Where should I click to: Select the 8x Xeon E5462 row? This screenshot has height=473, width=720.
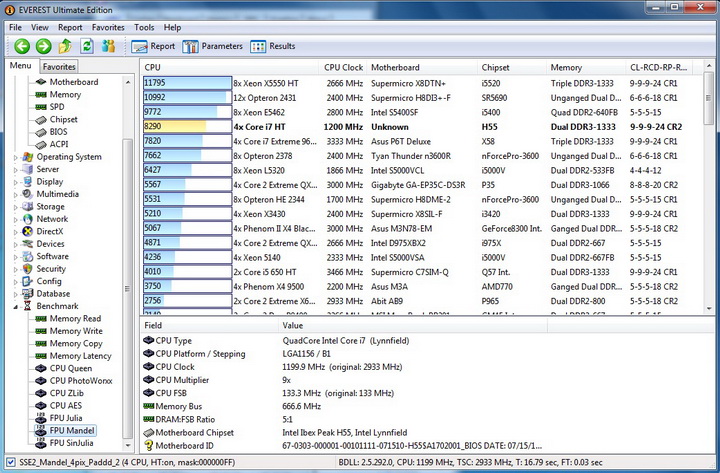pyautogui.click(x=422, y=112)
